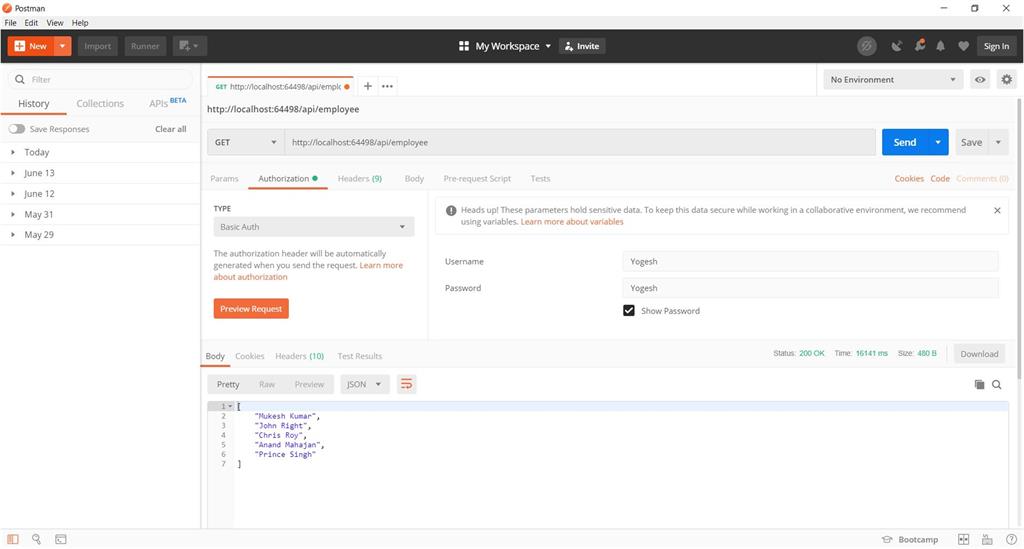Click the wrench settings icon in header
Viewport: 1024px width, 549px height.
point(920,46)
